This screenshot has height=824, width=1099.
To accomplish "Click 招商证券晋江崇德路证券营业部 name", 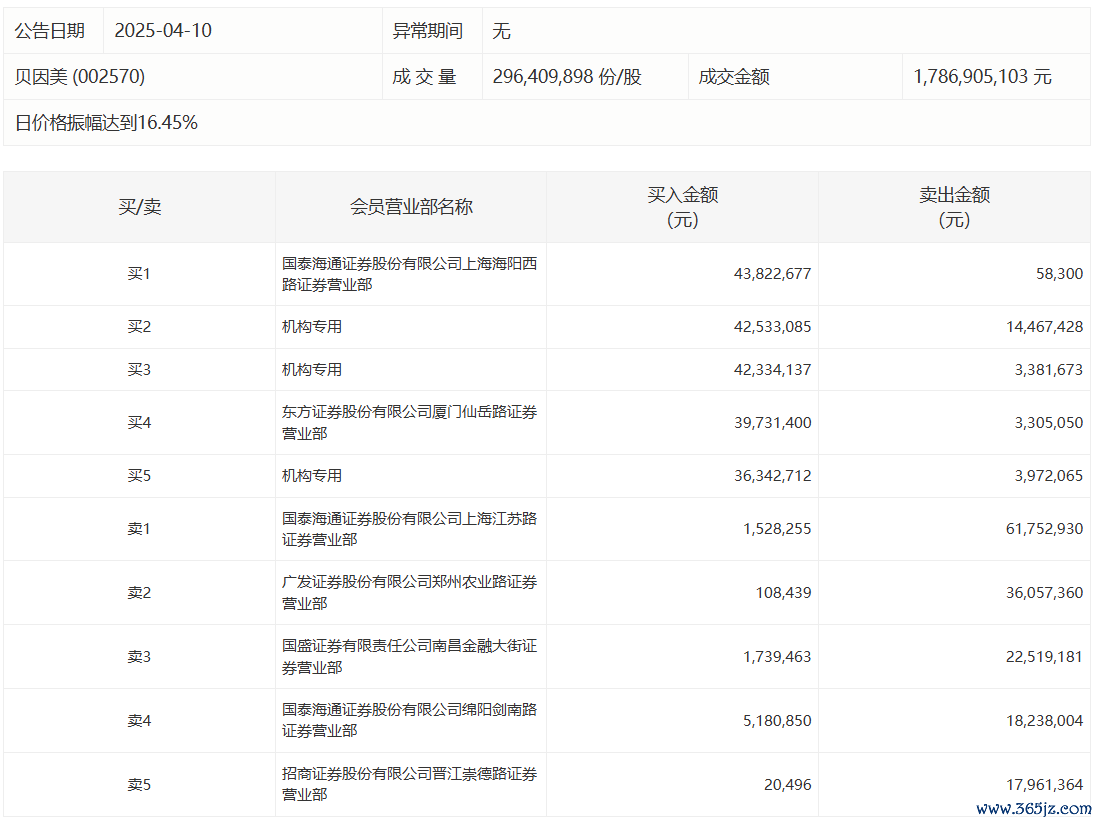I will (409, 784).
